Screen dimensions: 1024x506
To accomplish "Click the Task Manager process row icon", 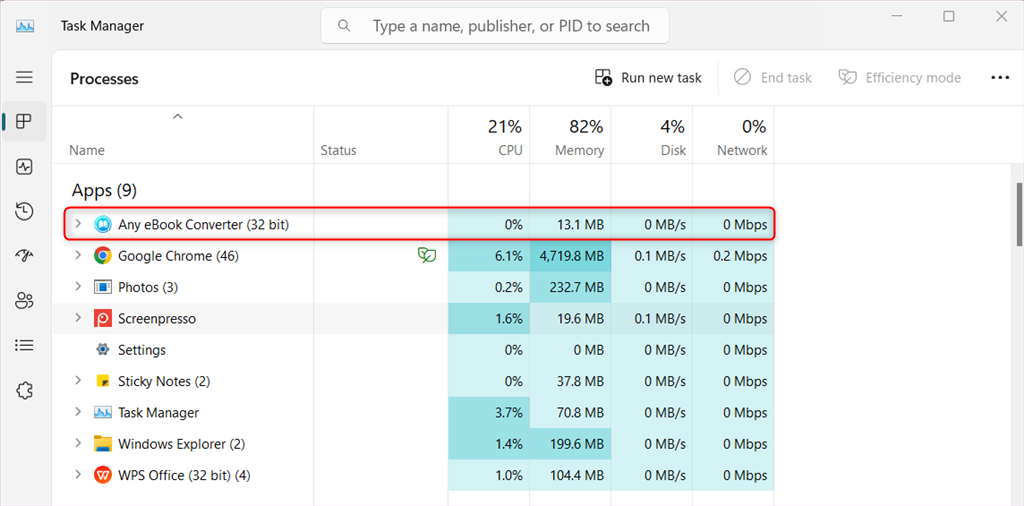I will [103, 413].
